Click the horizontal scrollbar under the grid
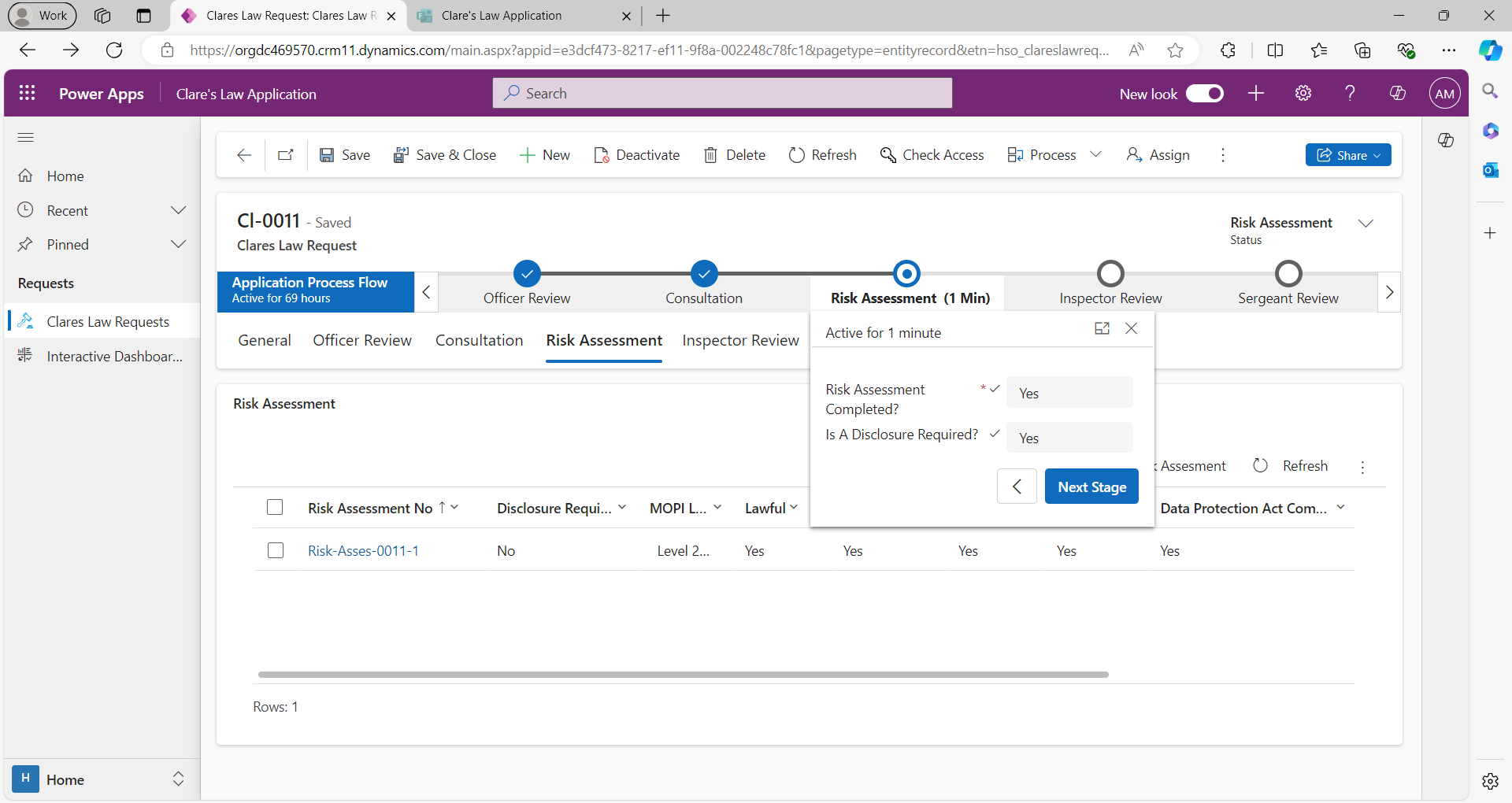 point(683,675)
